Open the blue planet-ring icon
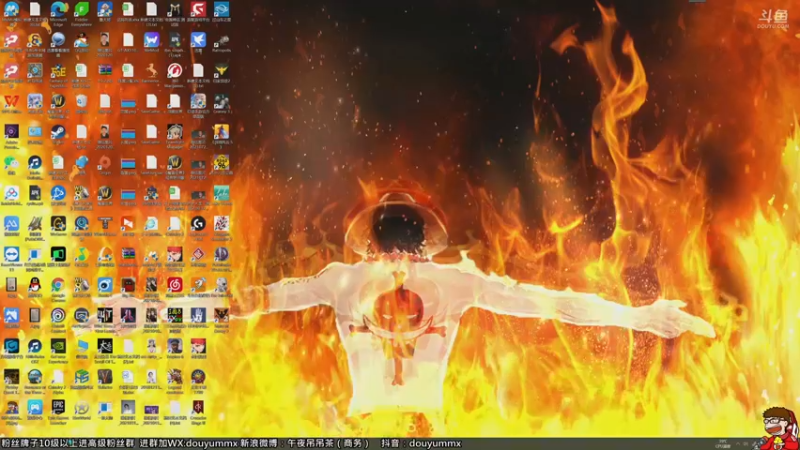 pyautogui.click(x=221, y=9)
